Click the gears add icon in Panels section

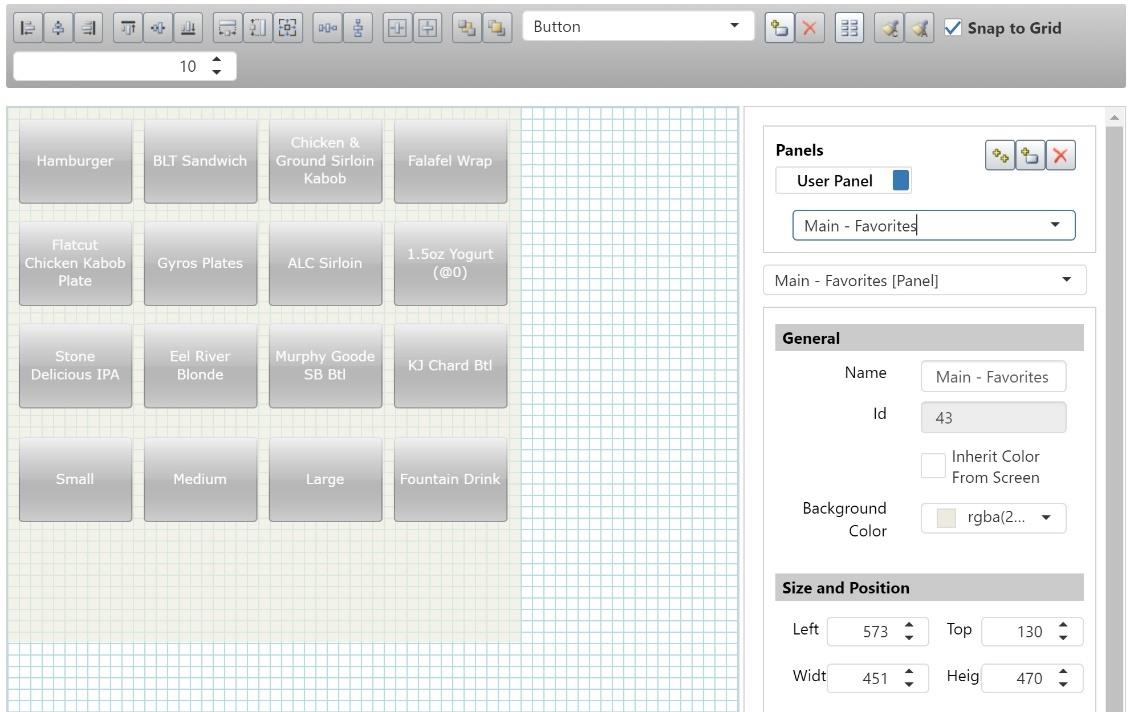[x=1000, y=155]
